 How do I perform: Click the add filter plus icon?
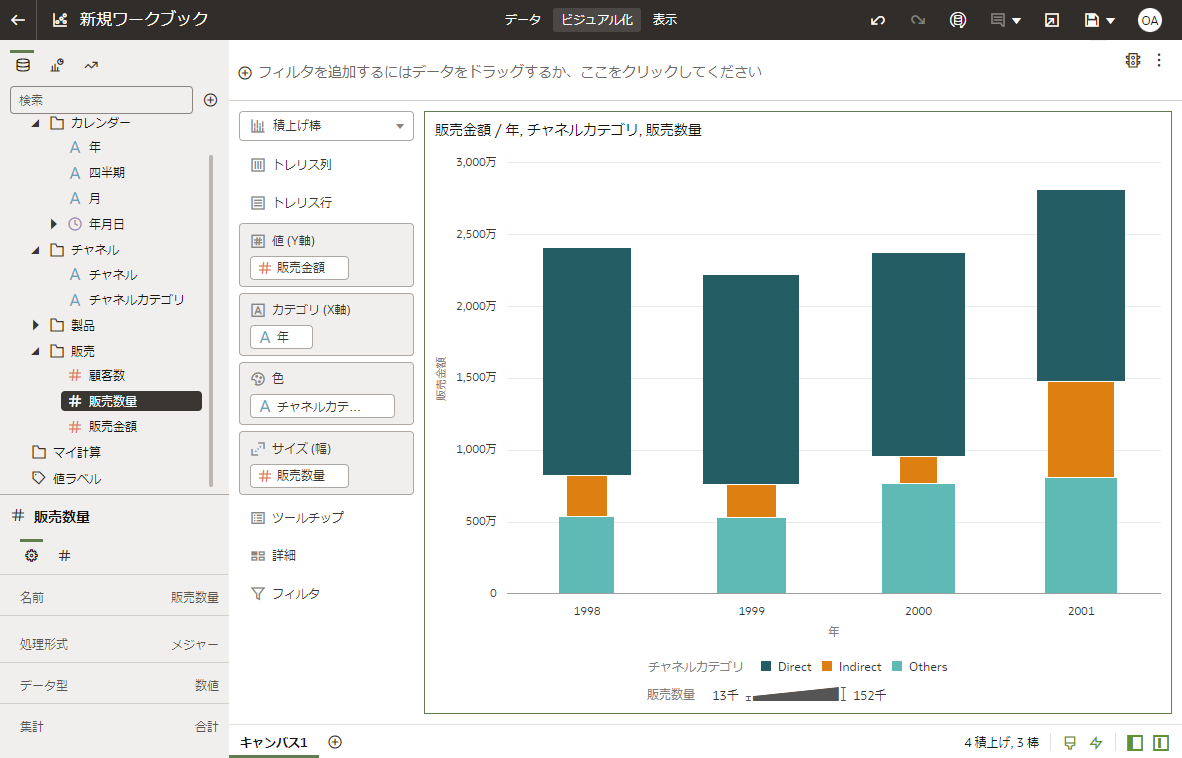coord(245,73)
